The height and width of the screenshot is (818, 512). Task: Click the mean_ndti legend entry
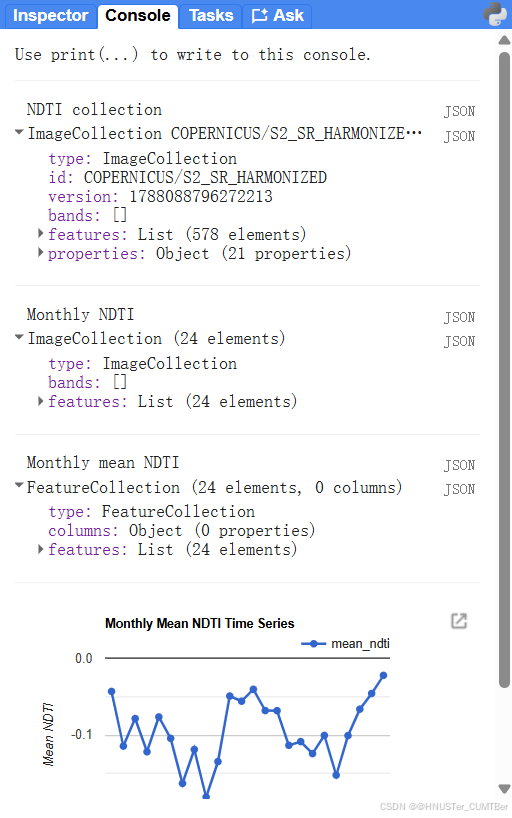click(346, 644)
